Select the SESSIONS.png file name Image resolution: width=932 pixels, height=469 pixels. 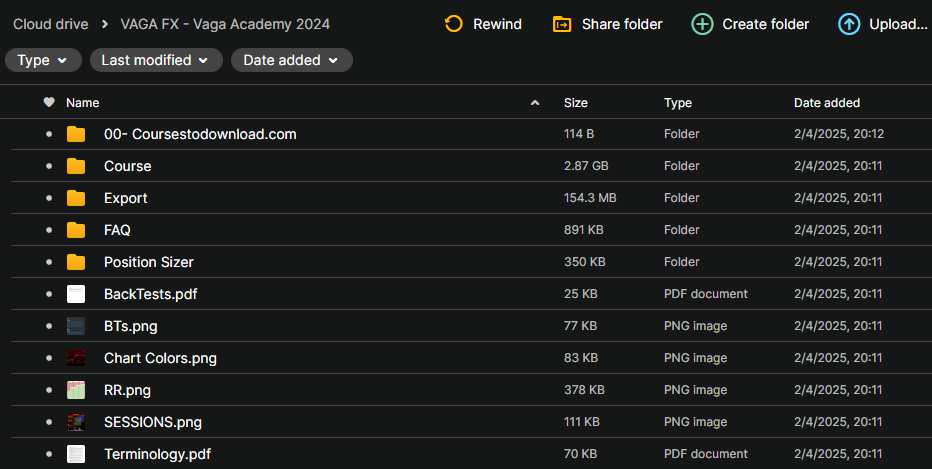tap(153, 422)
